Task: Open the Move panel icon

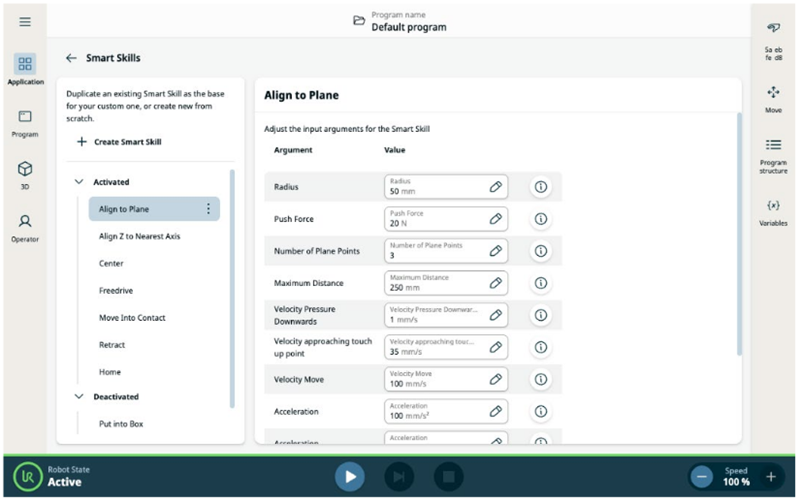Action: pos(773,98)
